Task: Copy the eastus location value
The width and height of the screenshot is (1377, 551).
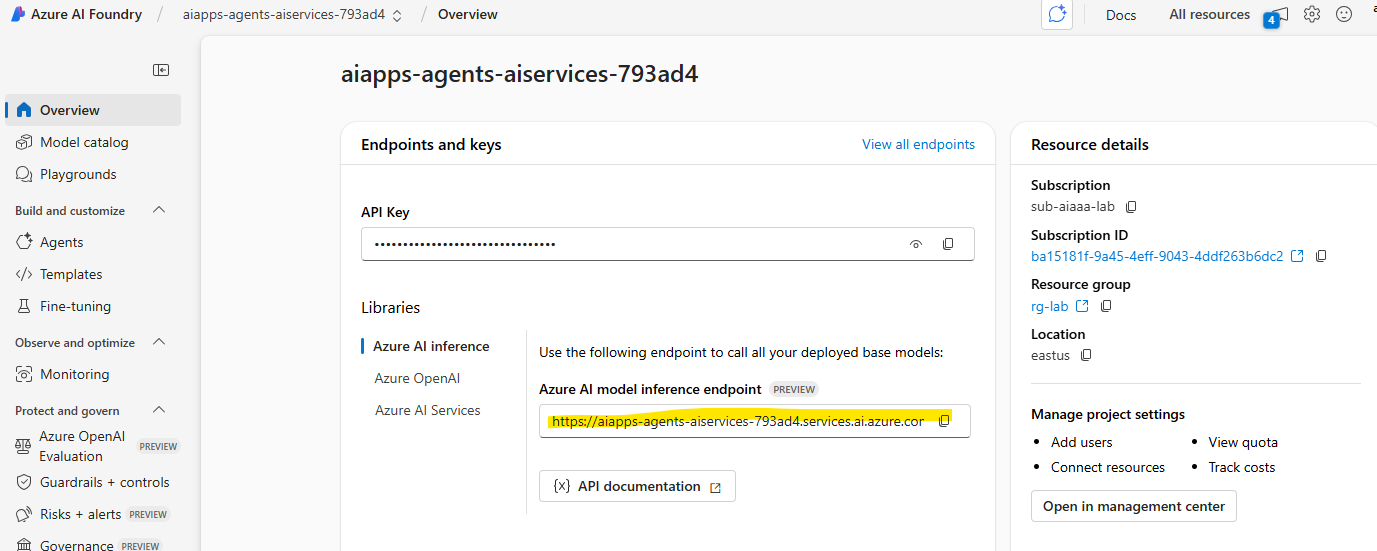Action: (1086, 355)
